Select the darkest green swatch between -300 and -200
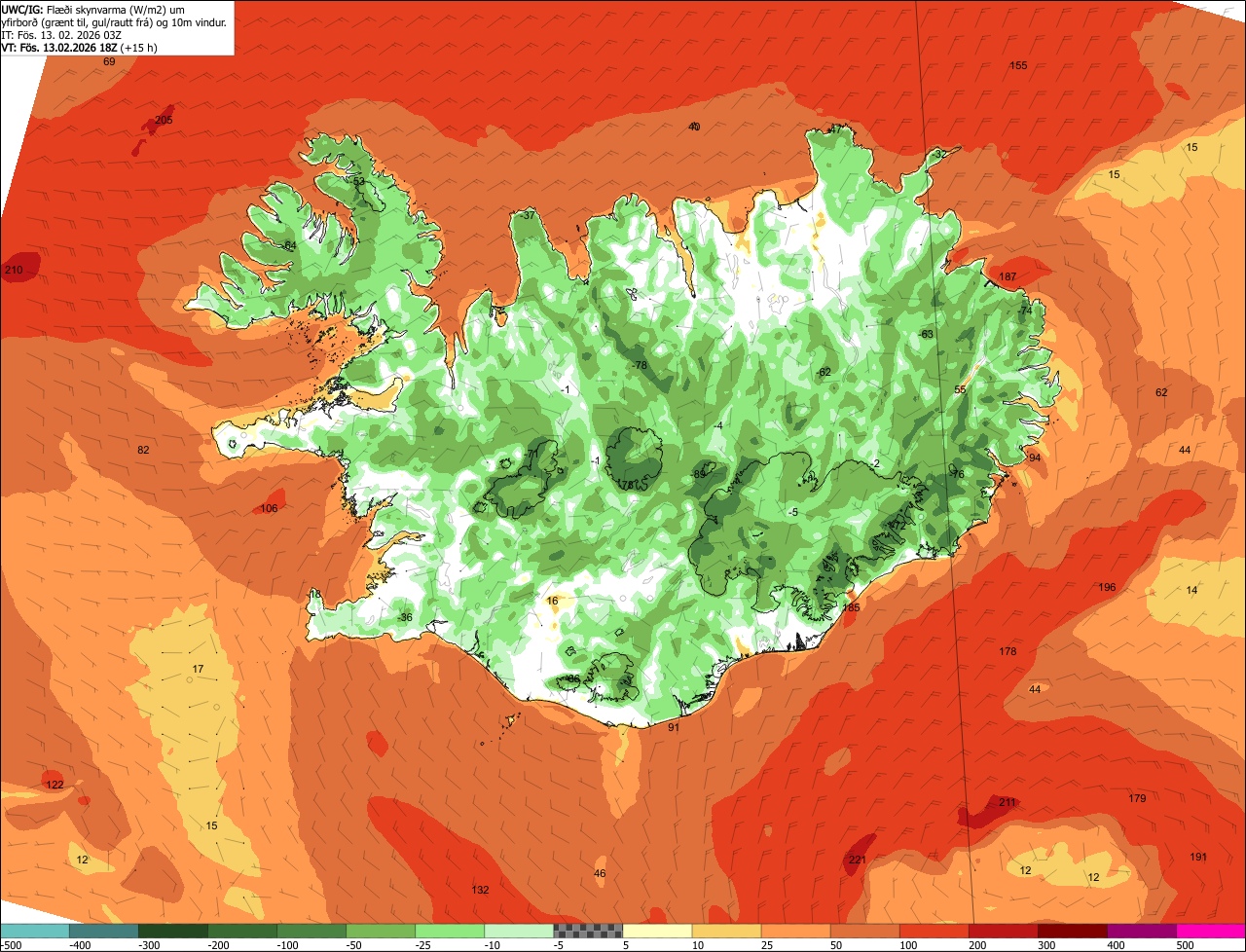 point(172,931)
